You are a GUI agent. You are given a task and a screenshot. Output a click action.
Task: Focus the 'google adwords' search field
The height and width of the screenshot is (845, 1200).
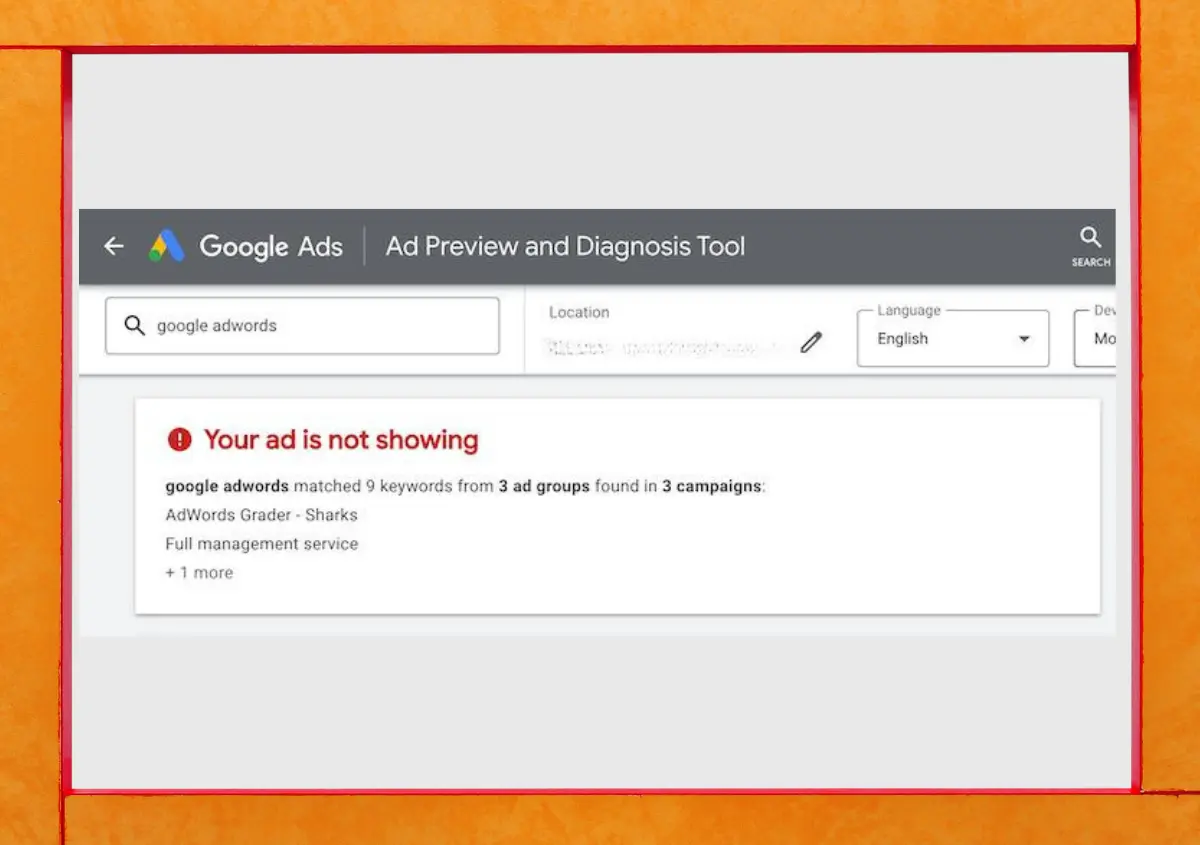(302, 325)
